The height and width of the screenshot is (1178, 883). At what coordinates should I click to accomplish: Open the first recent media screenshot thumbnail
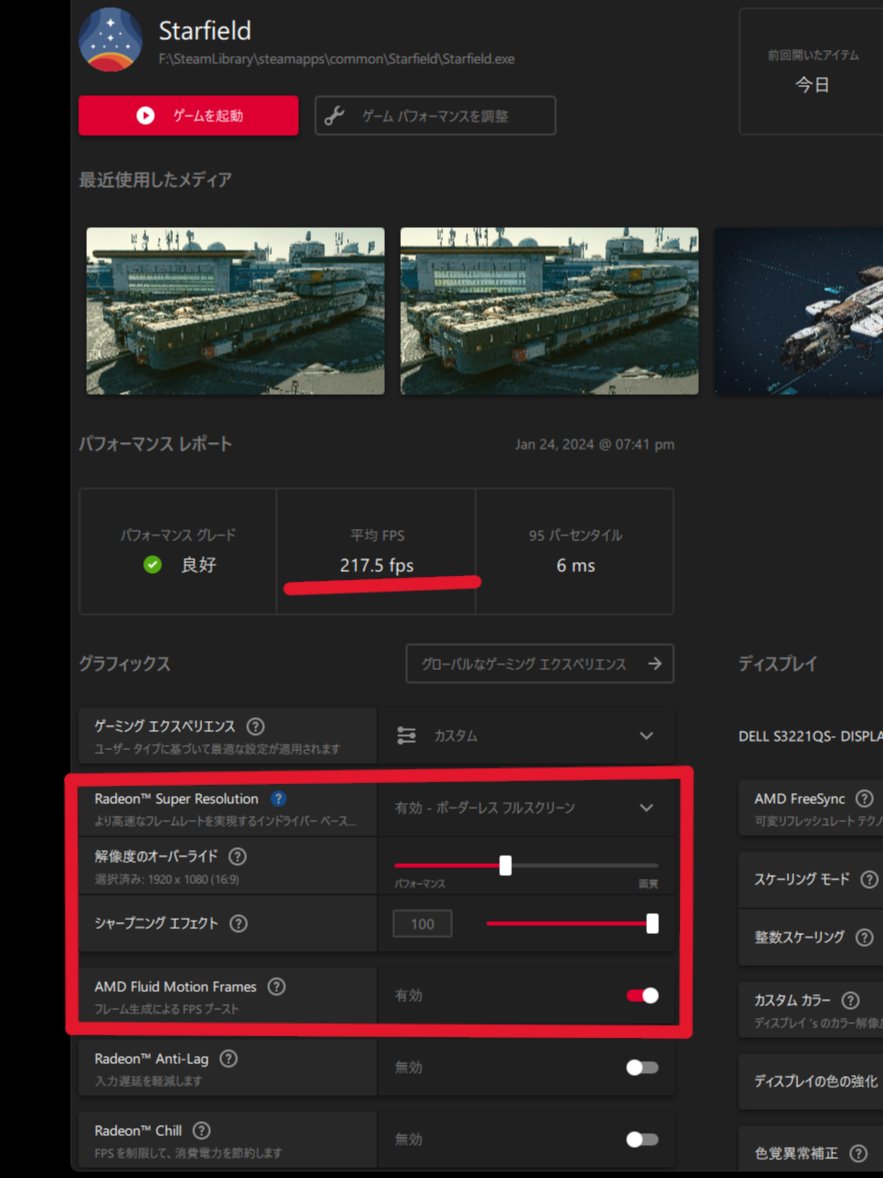coord(235,311)
